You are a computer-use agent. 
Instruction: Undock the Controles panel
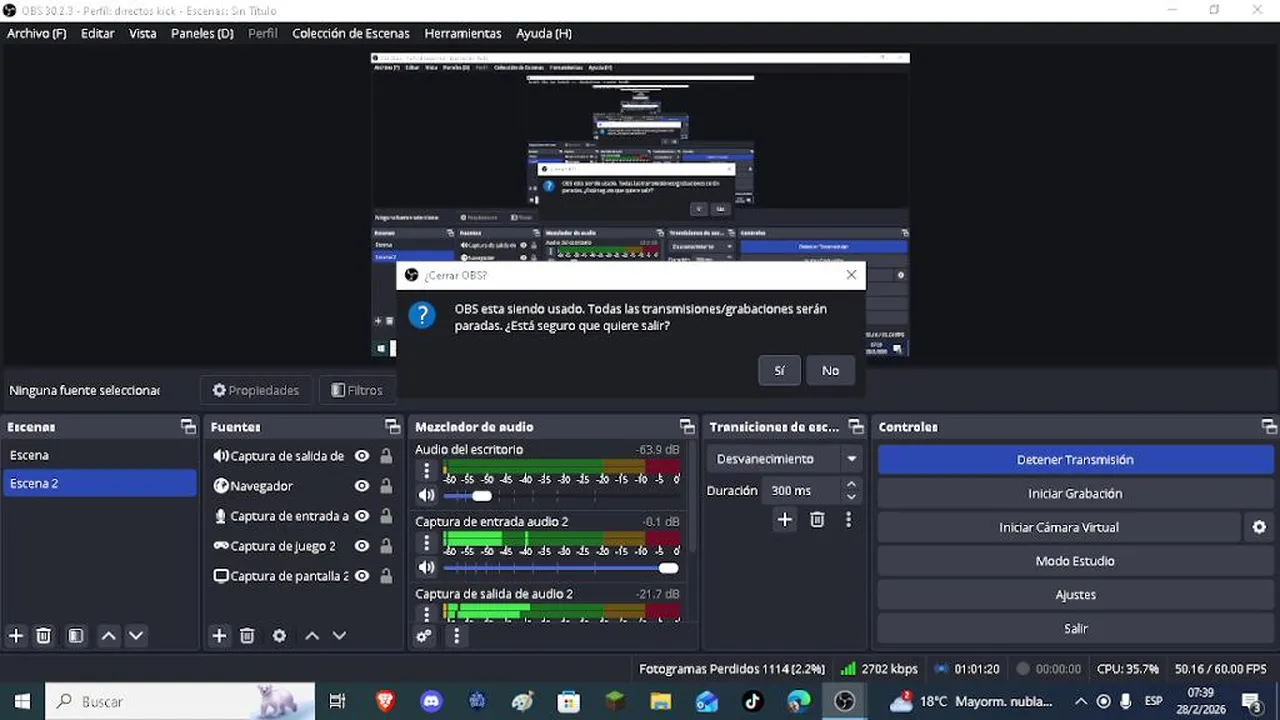point(1268,427)
